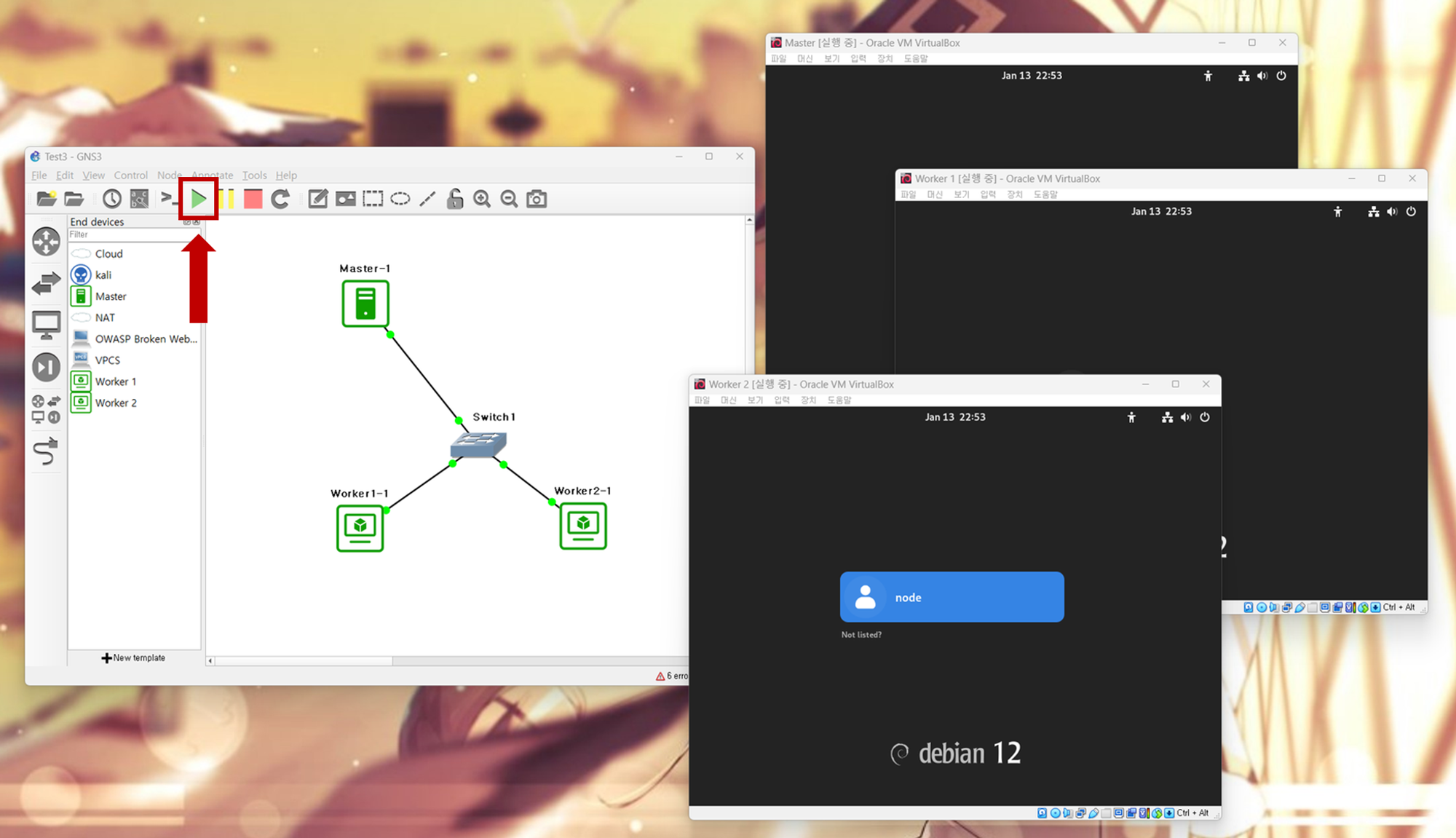The width and height of the screenshot is (1456, 838).
Task: Suspend all nodes with the yellow pause icon
Action: point(228,199)
